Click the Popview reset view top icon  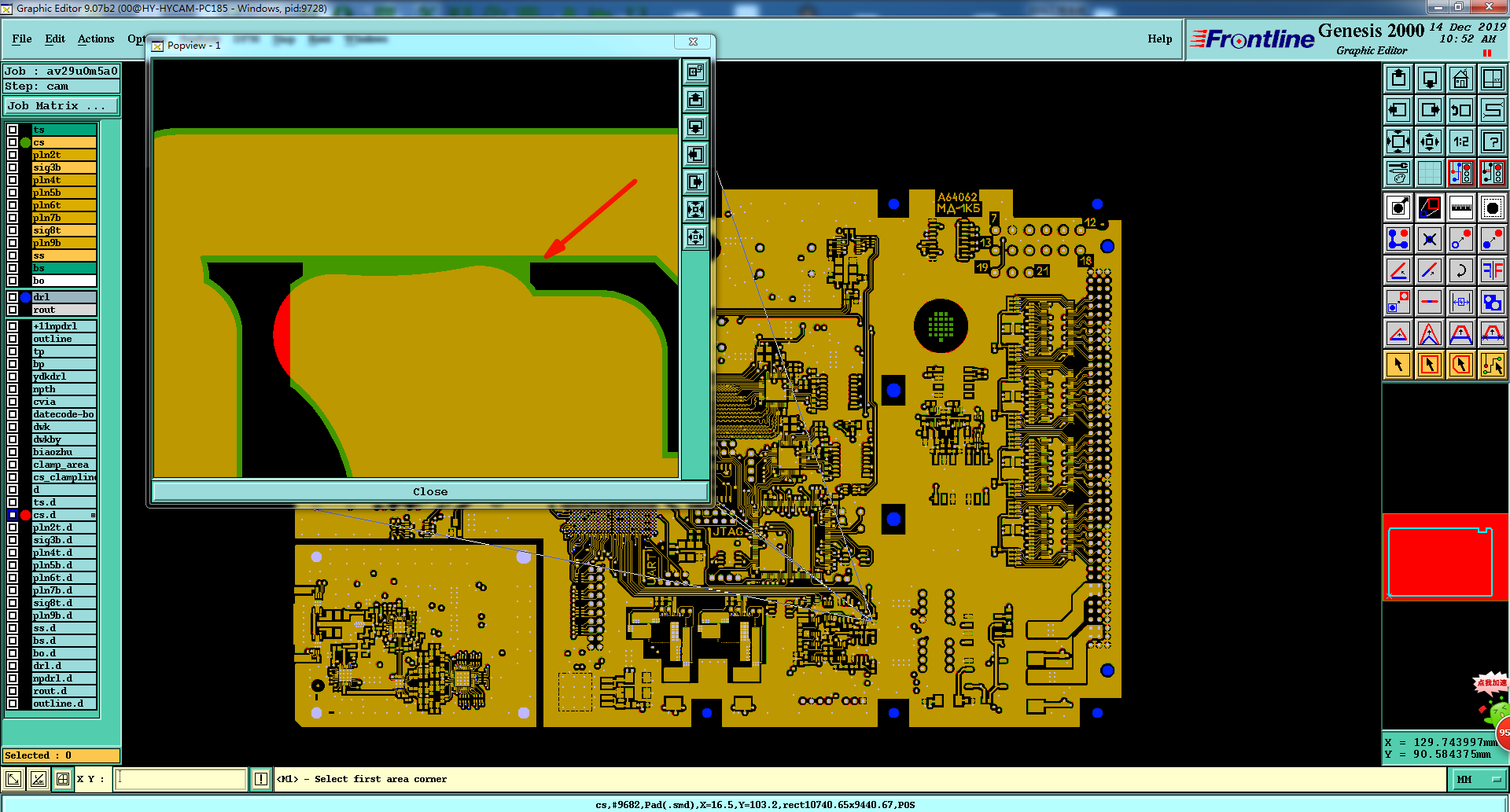tap(695, 72)
